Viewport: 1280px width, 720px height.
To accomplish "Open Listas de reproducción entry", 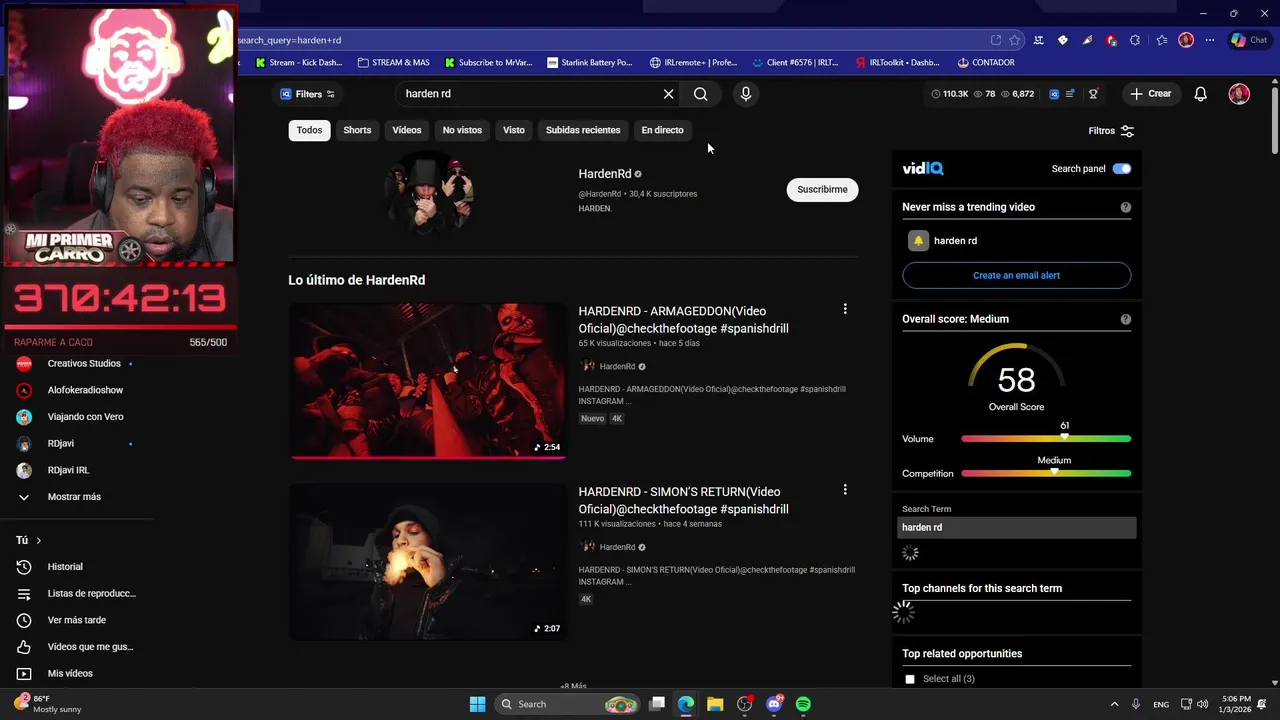I will pyautogui.click(x=91, y=594).
